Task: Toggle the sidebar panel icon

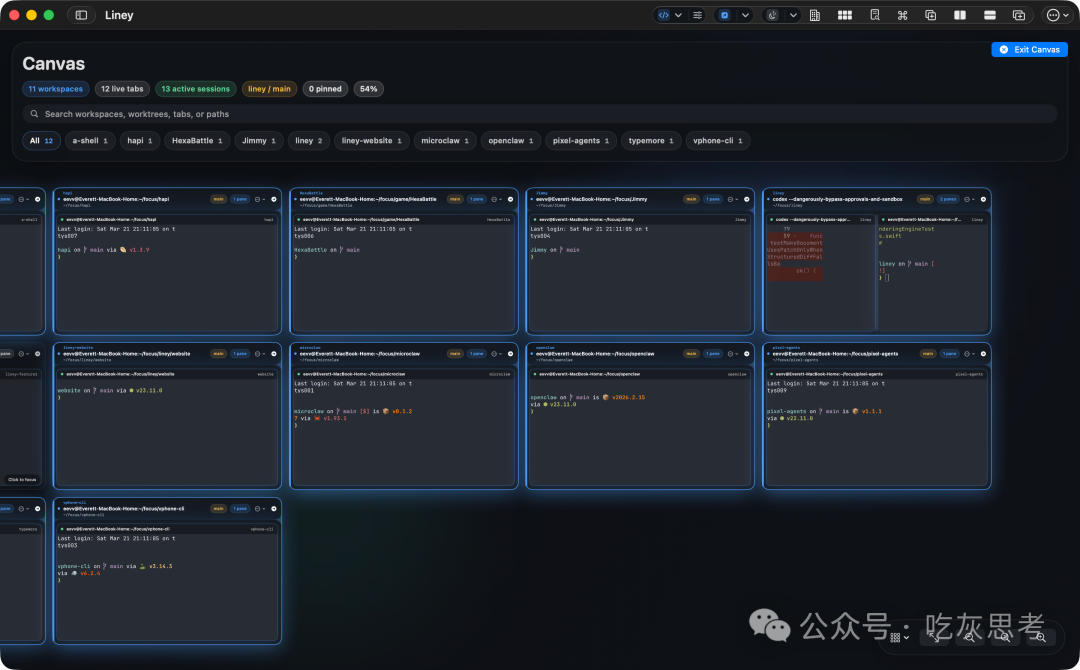Action: point(81,15)
